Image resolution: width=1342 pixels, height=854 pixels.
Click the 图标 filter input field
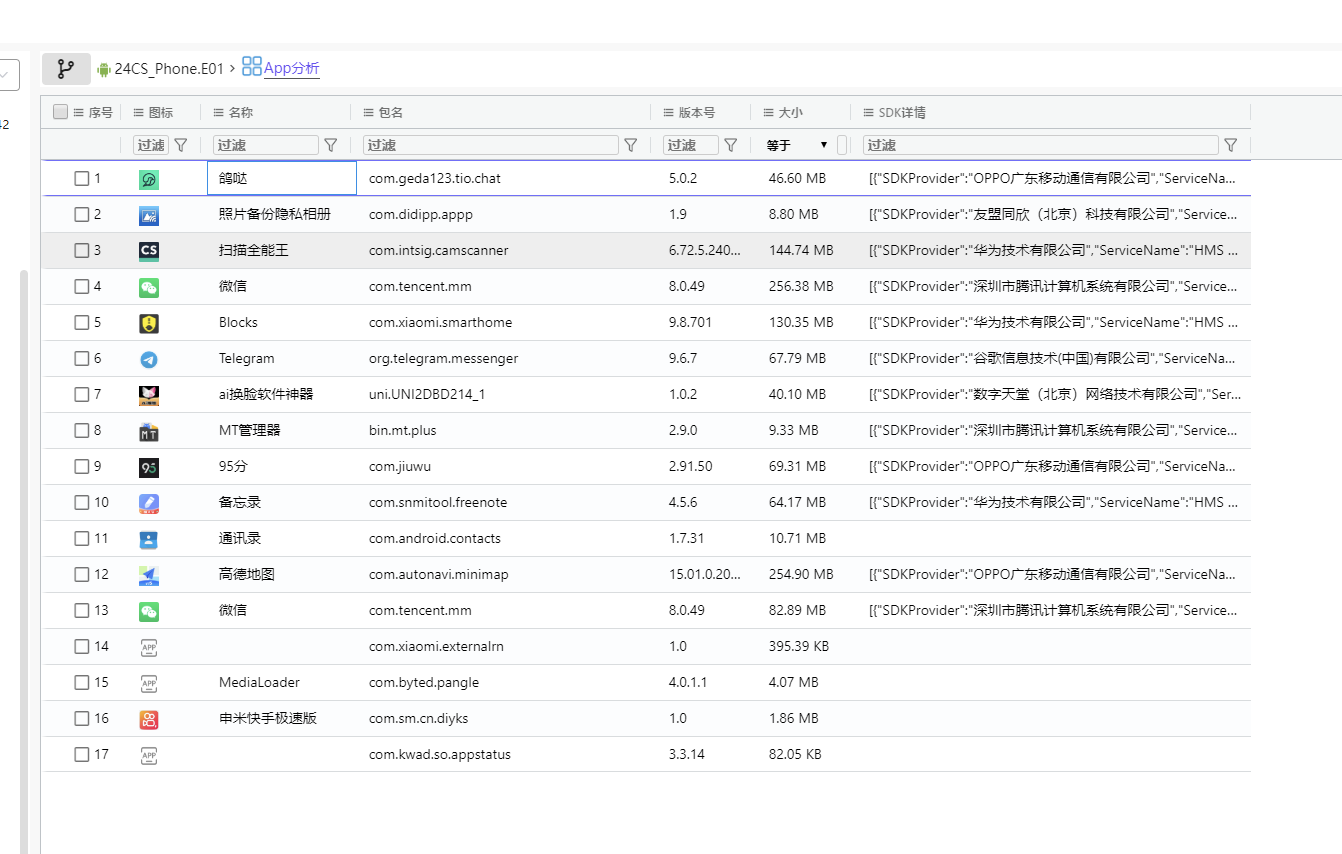(151, 145)
